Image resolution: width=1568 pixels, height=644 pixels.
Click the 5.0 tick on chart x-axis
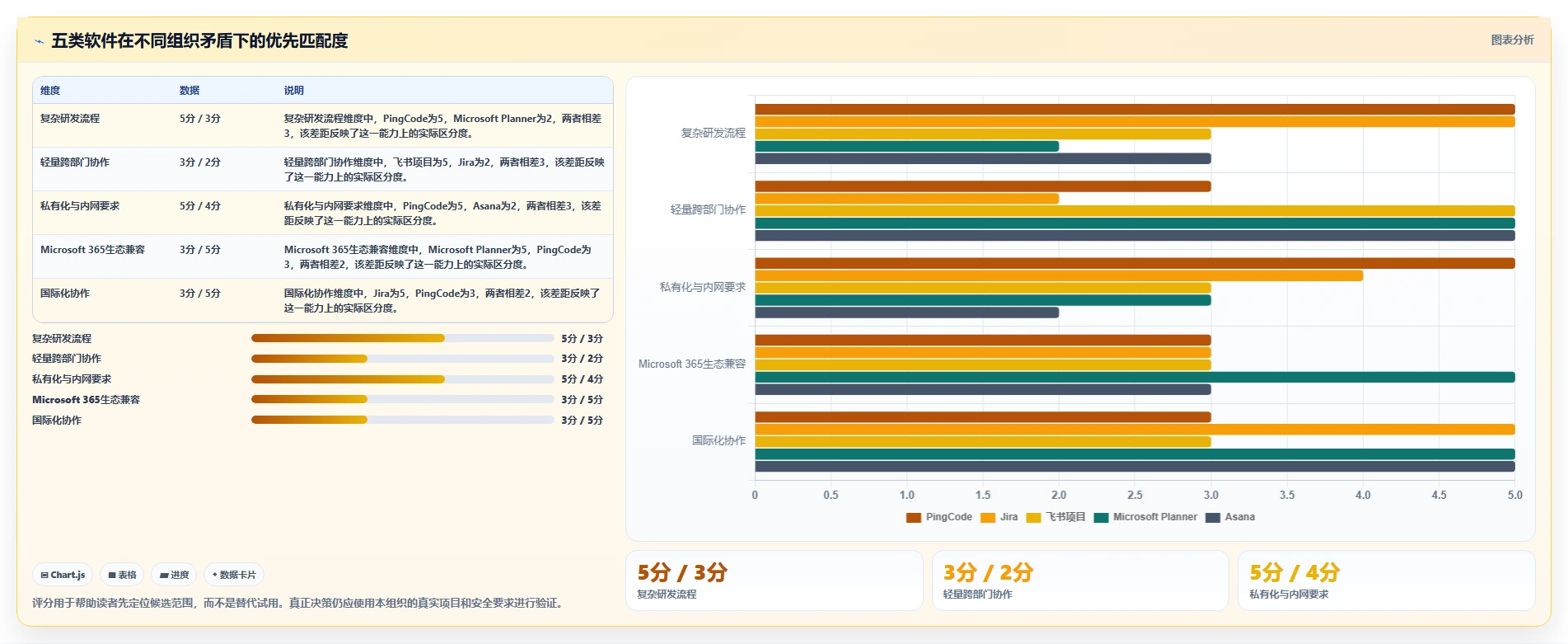1514,495
